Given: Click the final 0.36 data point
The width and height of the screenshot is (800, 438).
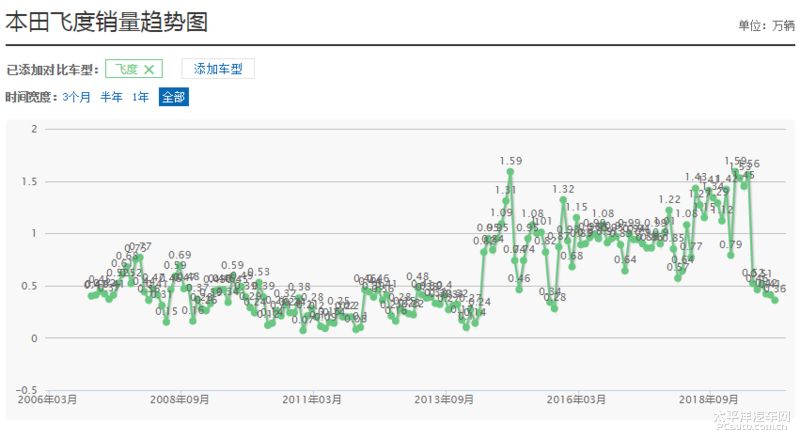Looking at the screenshot, I should click(x=775, y=300).
